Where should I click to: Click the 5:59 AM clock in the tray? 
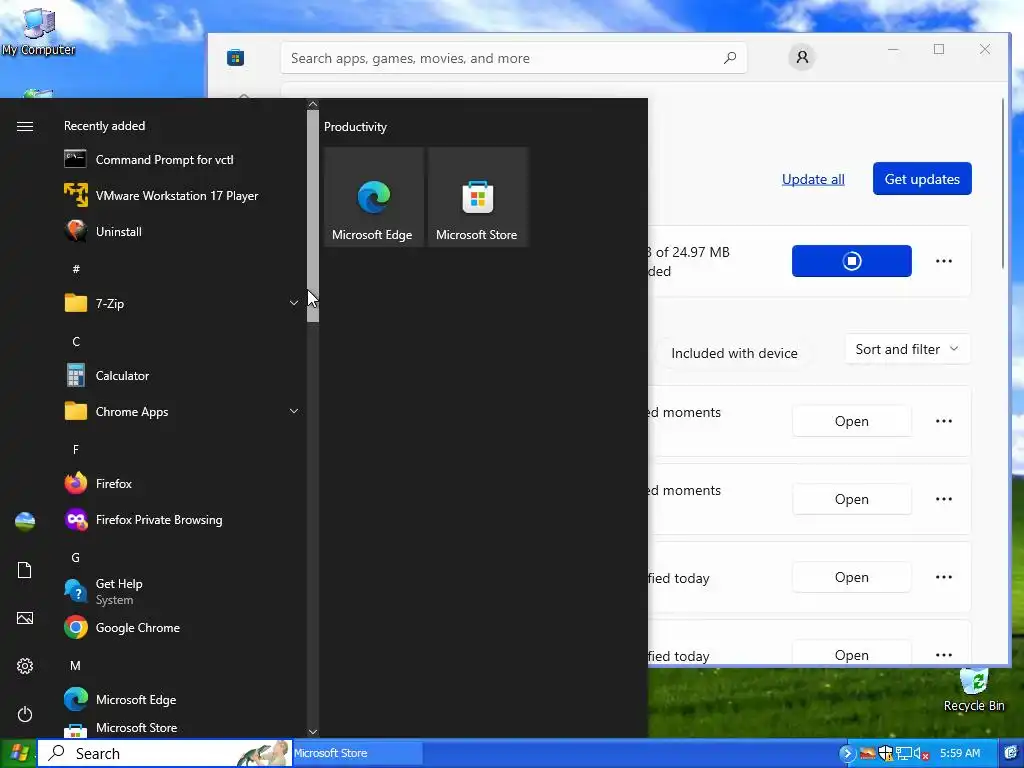[x=960, y=753]
